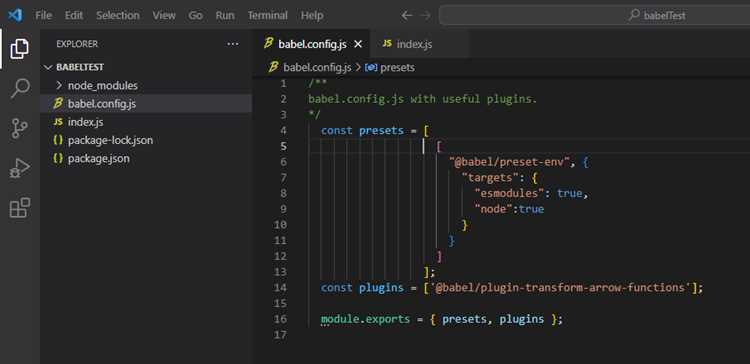Click the Babel icon in breadcrumb
The image size is (750, 364).
click(274, 67)
